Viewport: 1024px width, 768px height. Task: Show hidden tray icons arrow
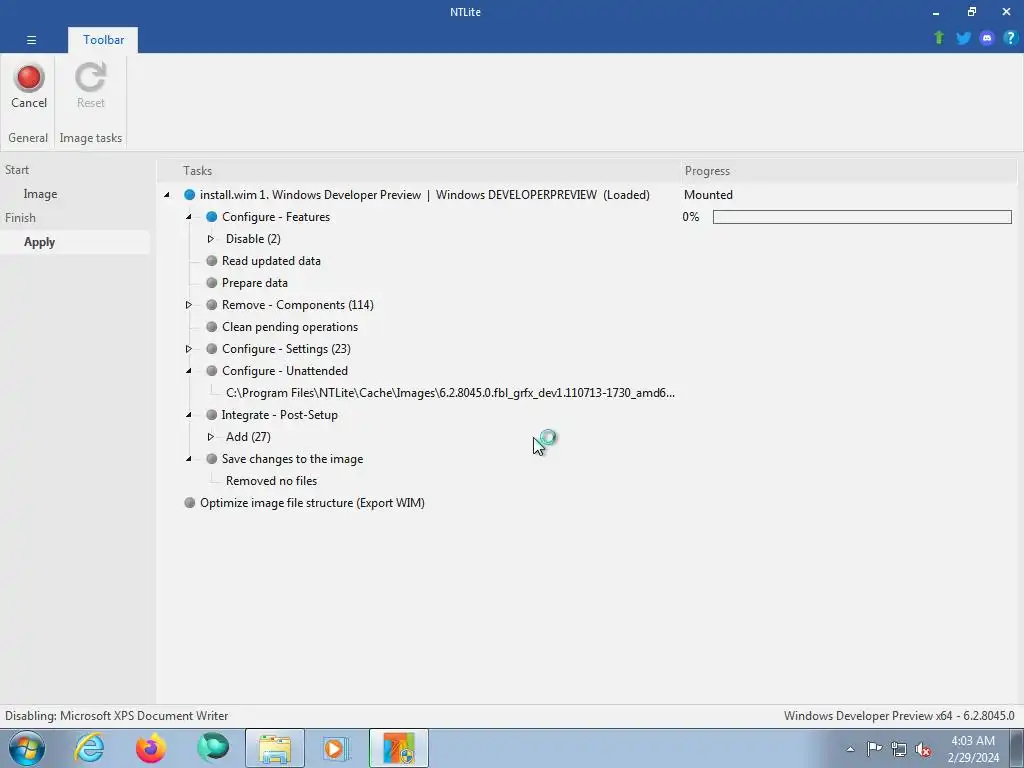850,750
